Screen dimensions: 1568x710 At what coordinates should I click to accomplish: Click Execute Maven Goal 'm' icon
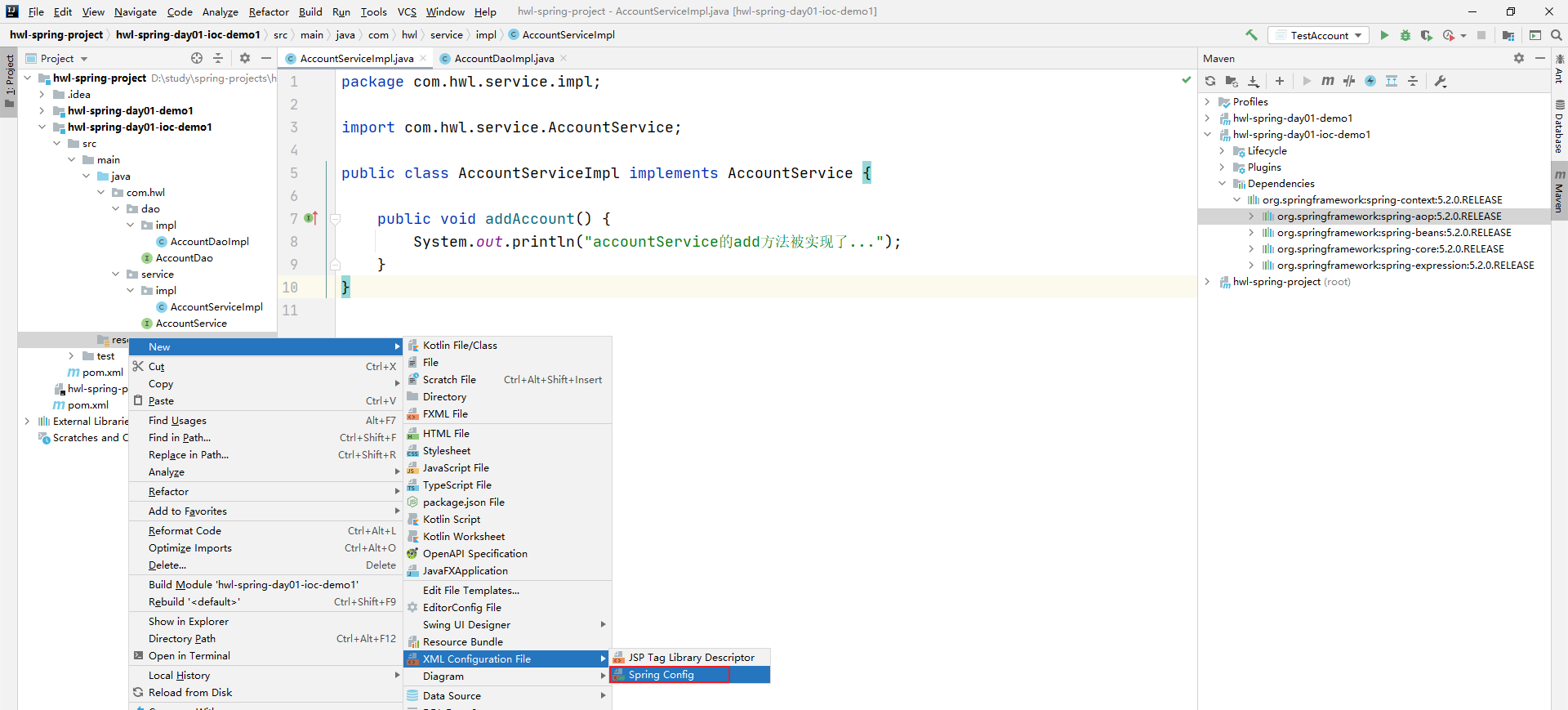click(1328, 81)
